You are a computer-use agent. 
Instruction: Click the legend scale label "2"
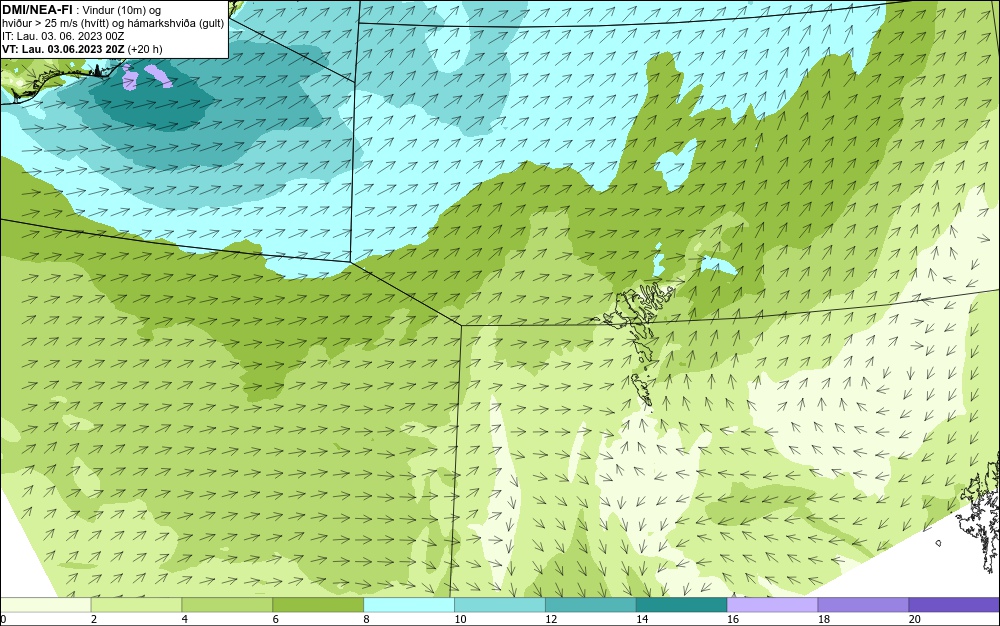(x=94, y=619)
